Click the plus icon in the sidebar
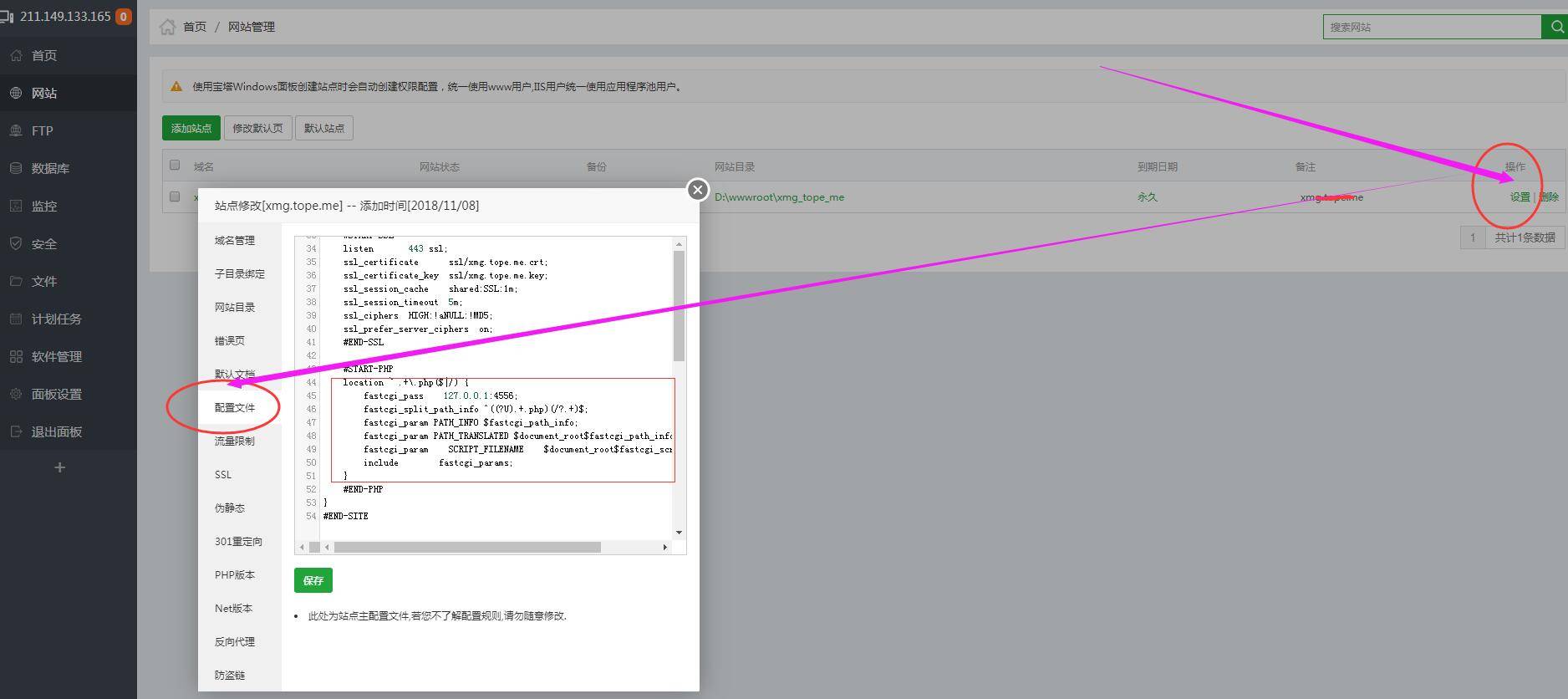Viewport: 1568px width, 699px height. [59, 467]
